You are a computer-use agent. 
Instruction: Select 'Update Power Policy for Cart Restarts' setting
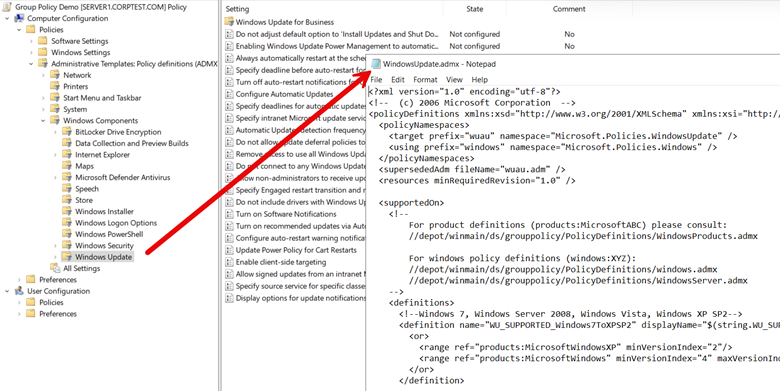pos(296,250)
